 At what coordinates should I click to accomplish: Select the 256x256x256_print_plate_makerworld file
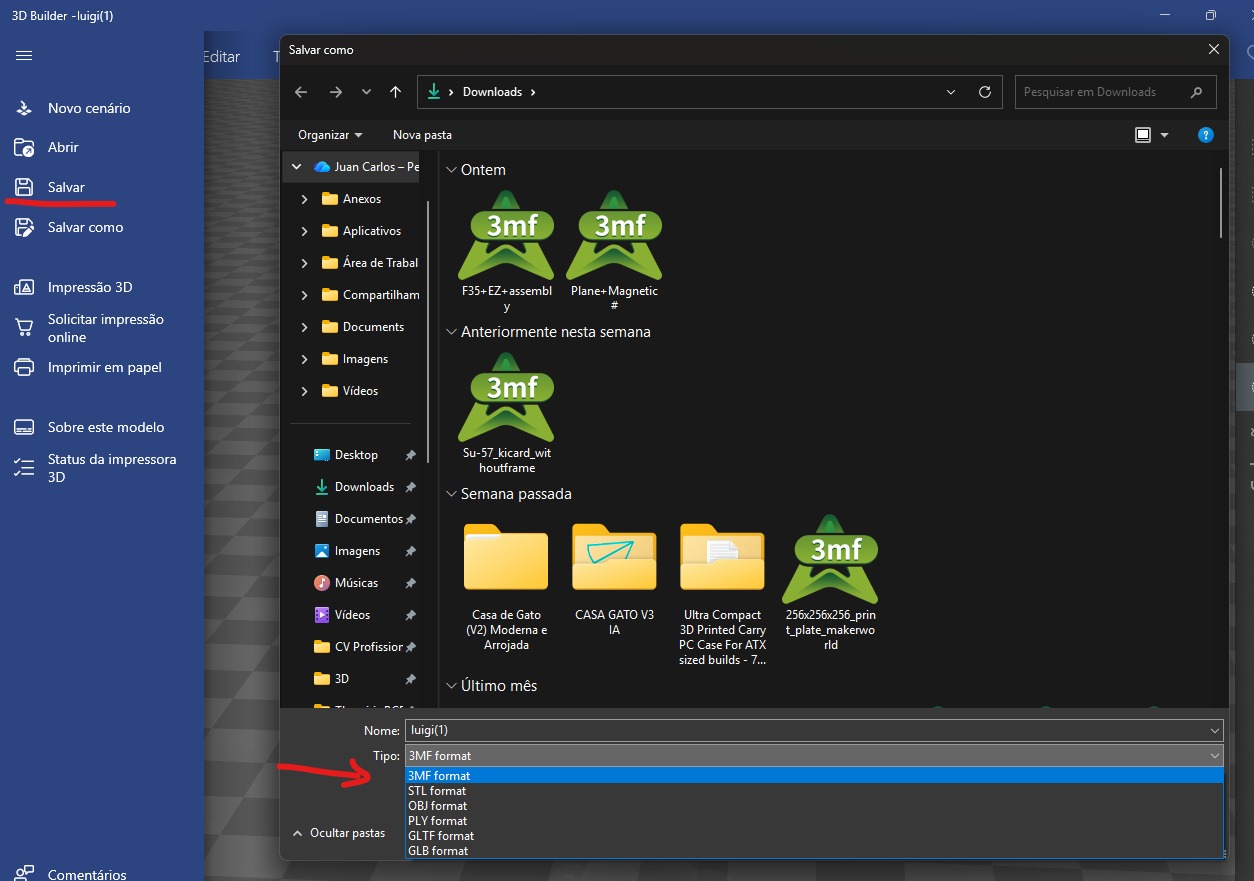tap(830, 583)
